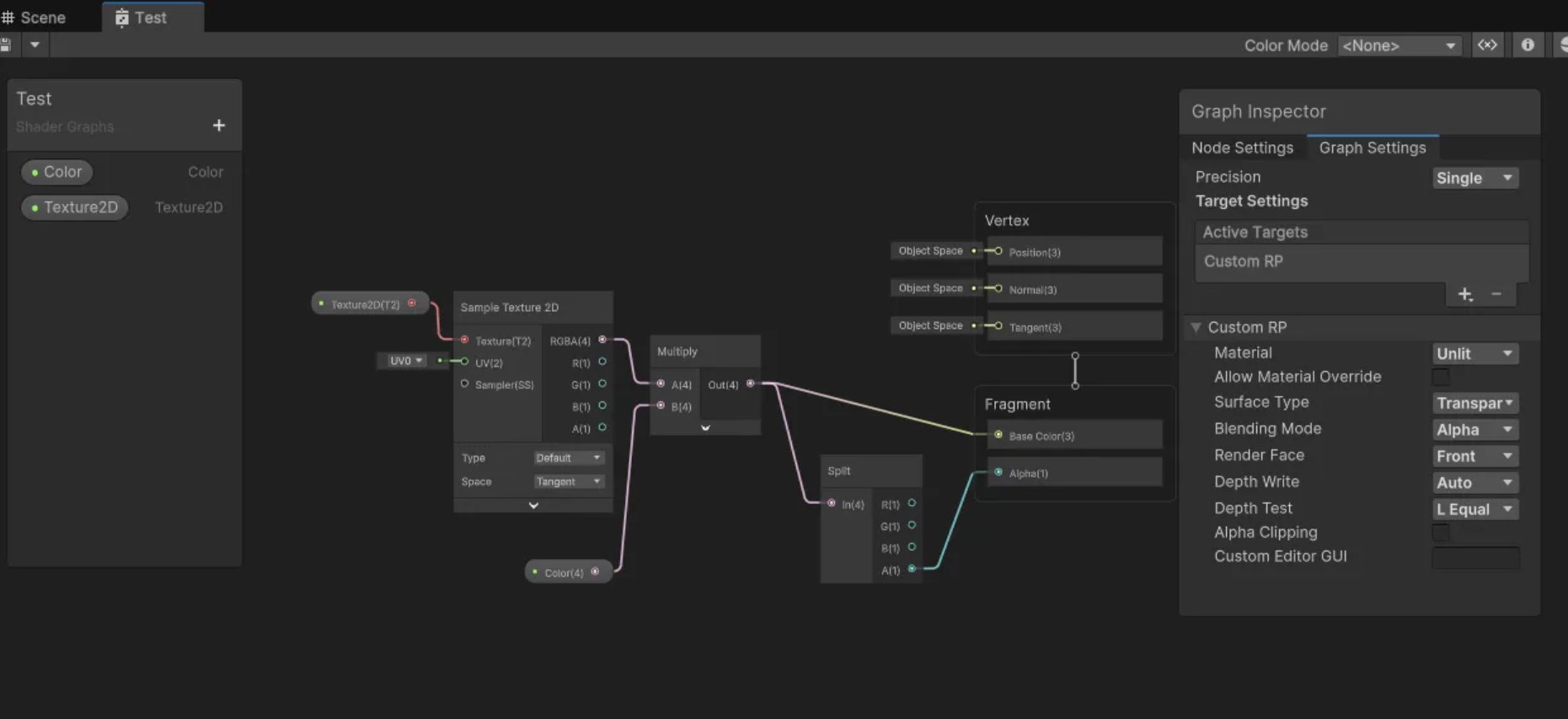Open the Type dropdown on Sample Texture 2D
The image size is (1568, 719).
(x=569, y=458)
